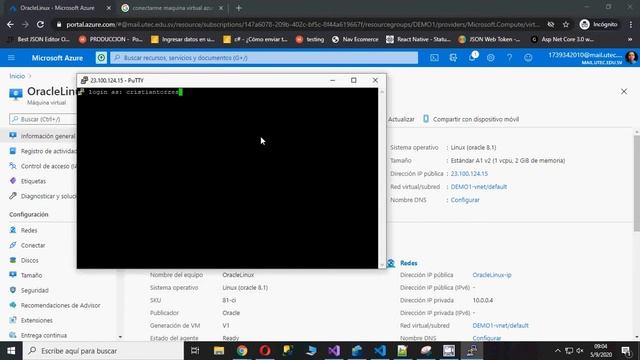Click the green preview icon beside Microsoft Azure
Image resolution: width=640 pixels, height=360 pixels.
pos(101,58)
